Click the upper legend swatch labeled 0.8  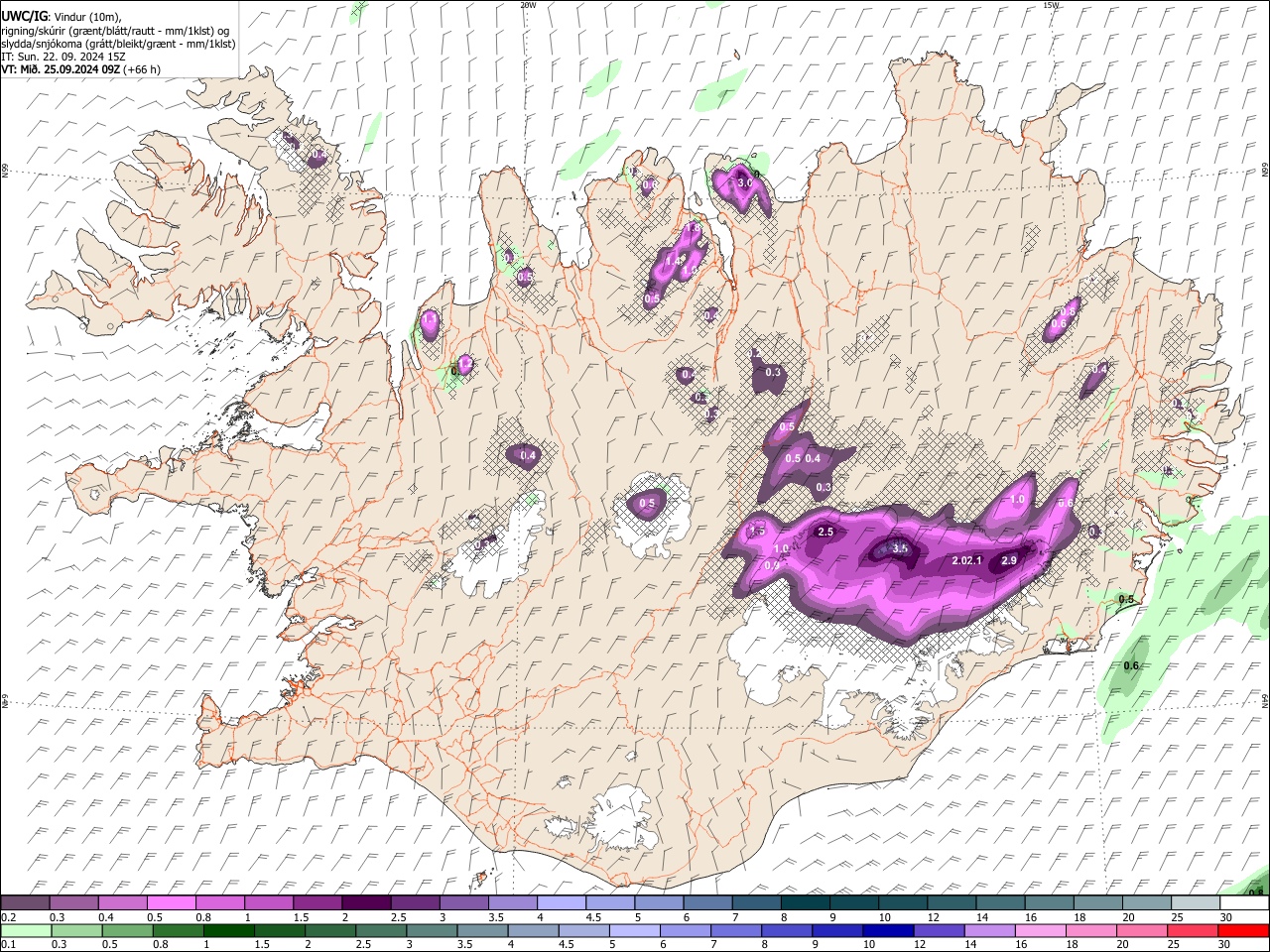[x=219, y=903]
